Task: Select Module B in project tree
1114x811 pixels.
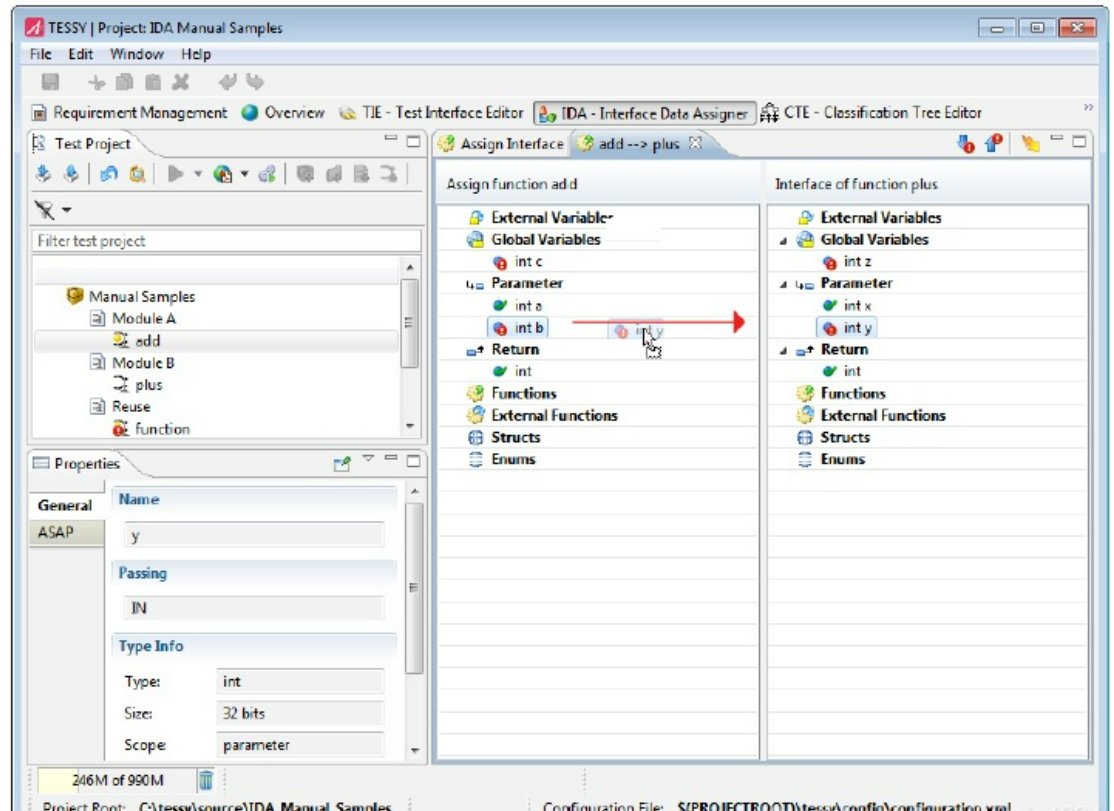Action: [x=133, y=363]
